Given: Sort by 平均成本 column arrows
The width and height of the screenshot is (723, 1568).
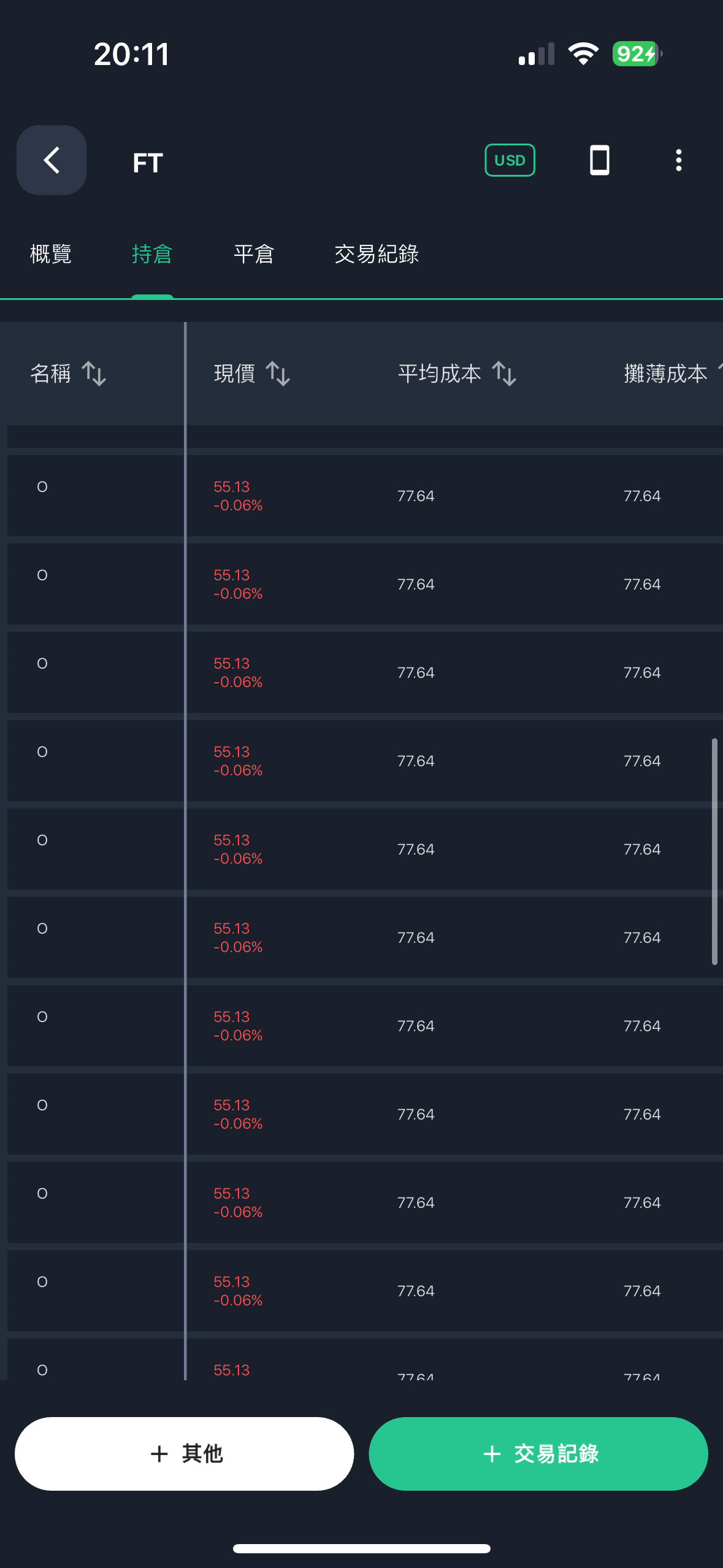Looking at the screenshot, I should [x=504, y=374].
